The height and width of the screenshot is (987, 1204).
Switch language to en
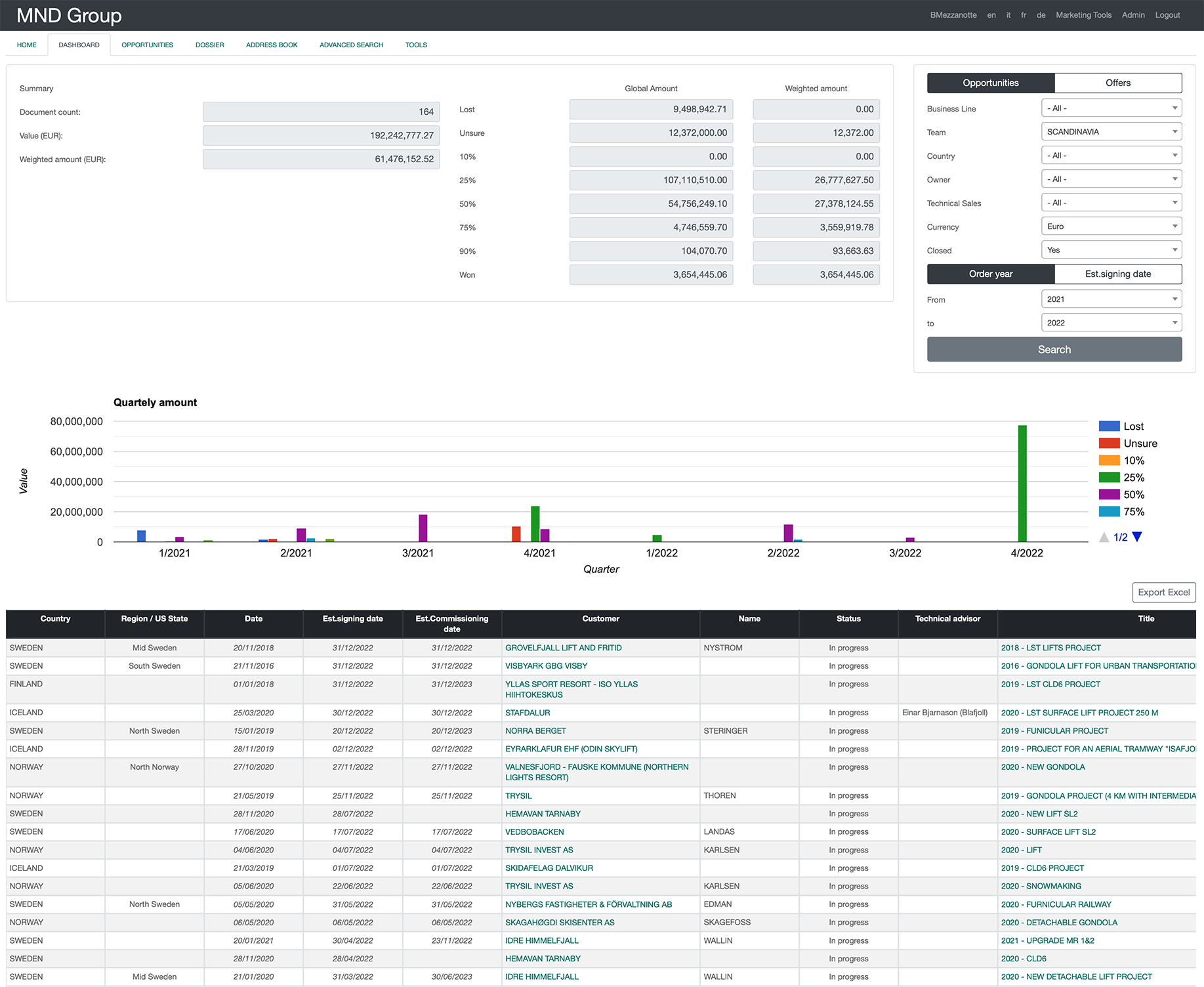click(x=991, y=15)
